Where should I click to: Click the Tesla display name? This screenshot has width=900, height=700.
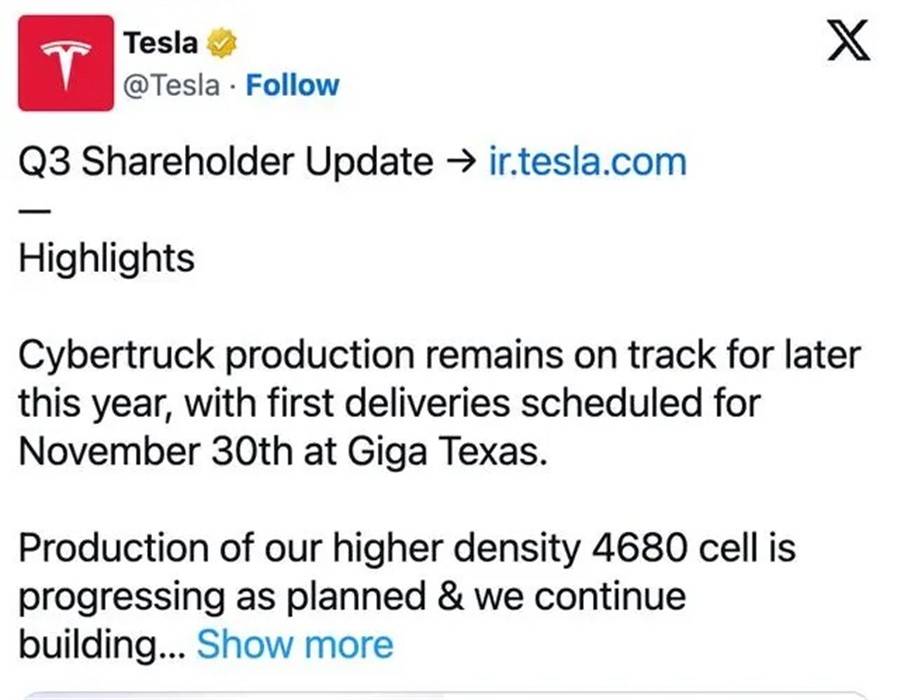[160, 44]
